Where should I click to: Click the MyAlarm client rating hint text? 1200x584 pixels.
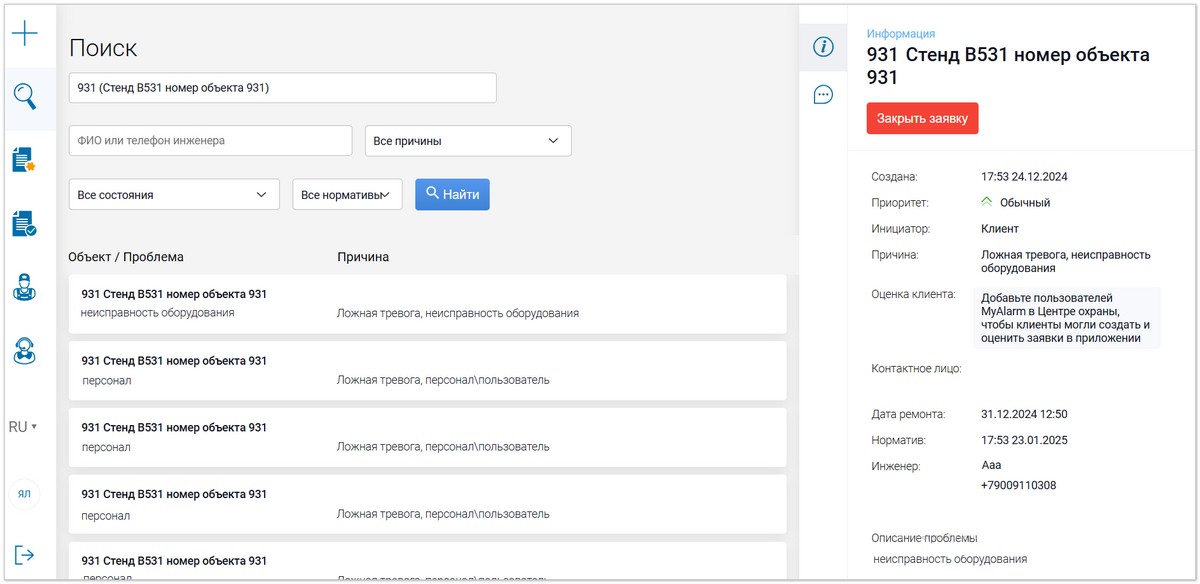coord(1066,318)
